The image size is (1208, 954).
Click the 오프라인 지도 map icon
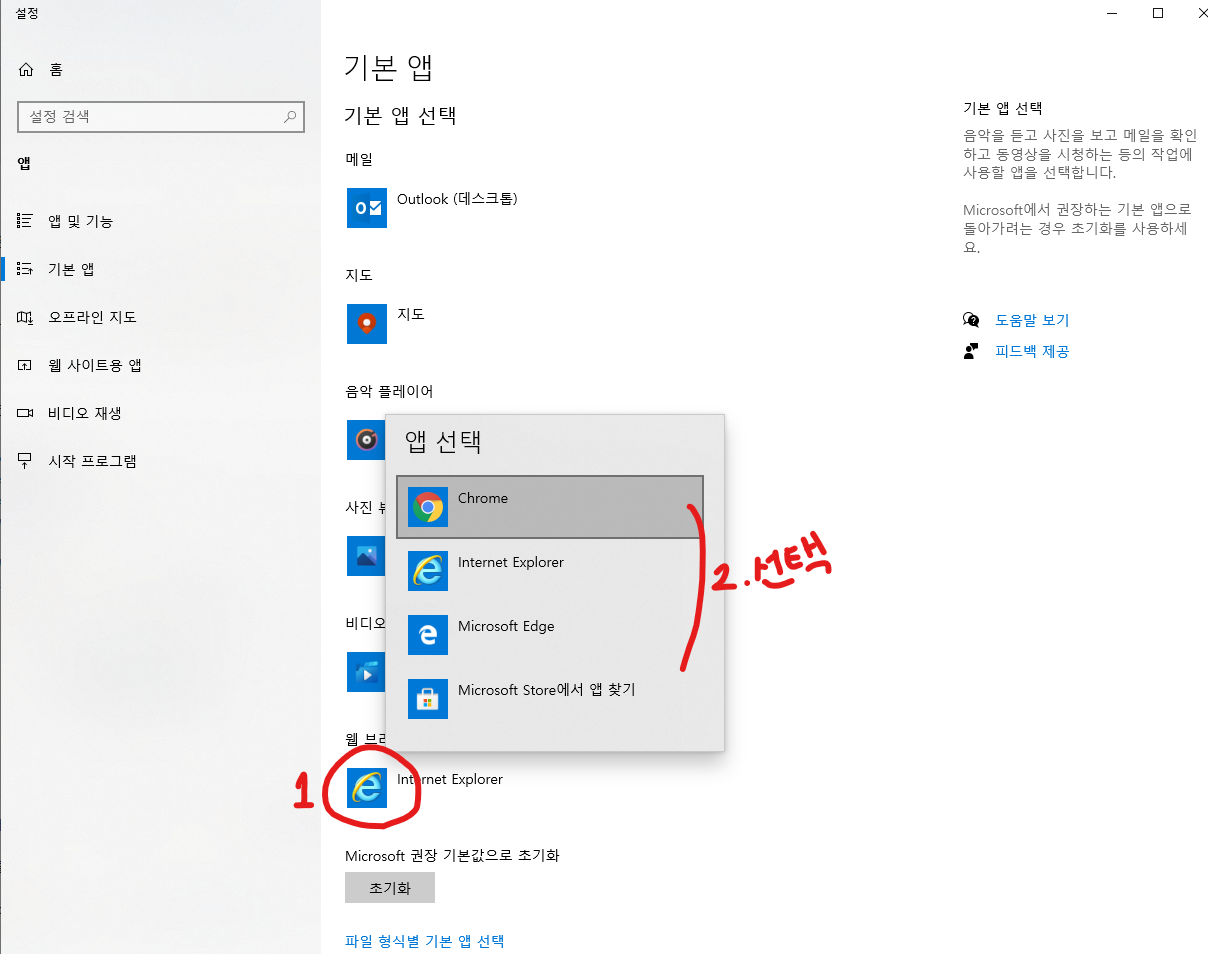pyautogui.click(x=26, y=317)
